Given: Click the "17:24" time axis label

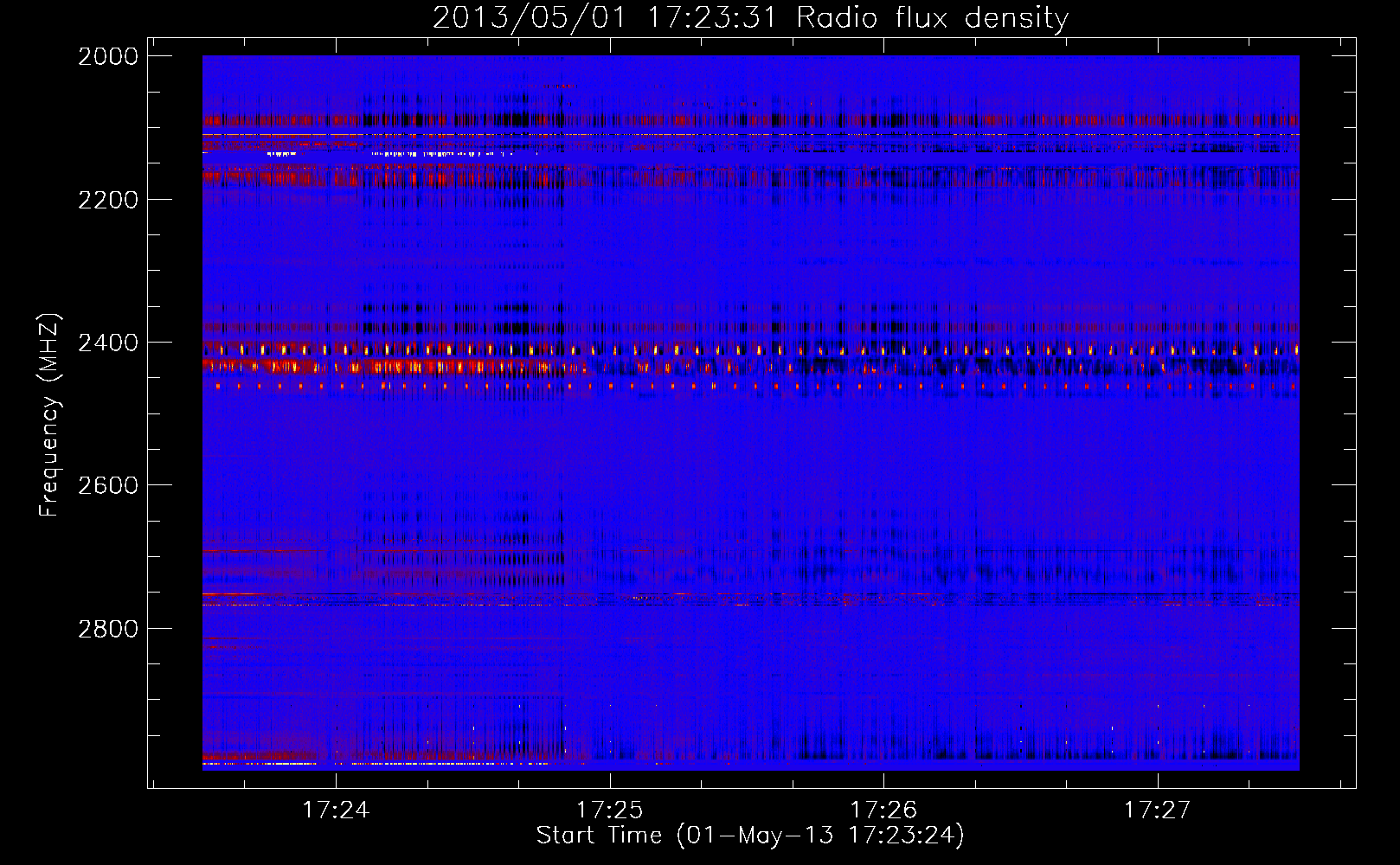Looking at the screenshot, I should click(337, 810).
